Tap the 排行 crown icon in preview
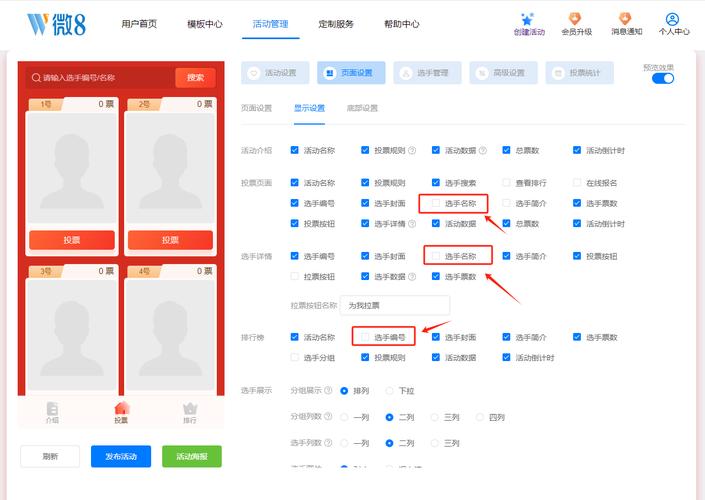 [x=189, y=409]
